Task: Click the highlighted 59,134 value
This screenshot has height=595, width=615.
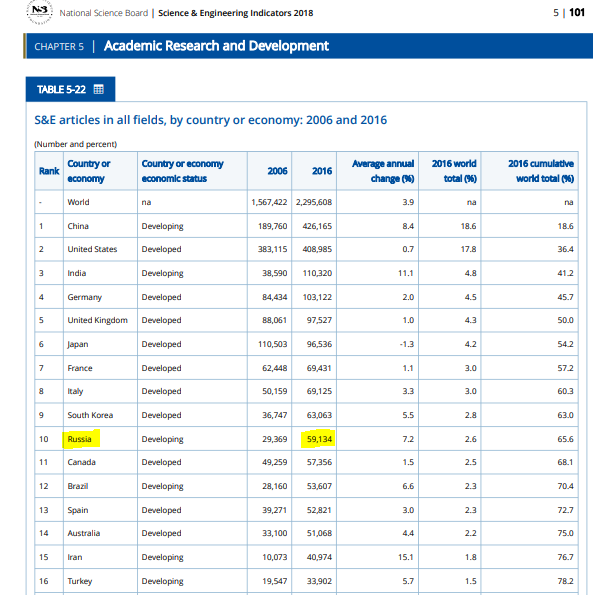Action: [318, 439]
